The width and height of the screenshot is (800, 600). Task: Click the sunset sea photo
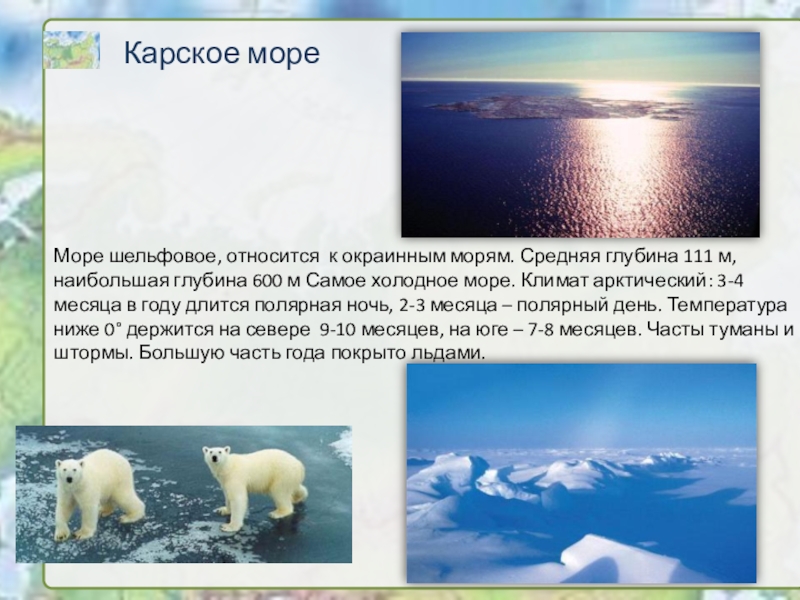[579, 134]
